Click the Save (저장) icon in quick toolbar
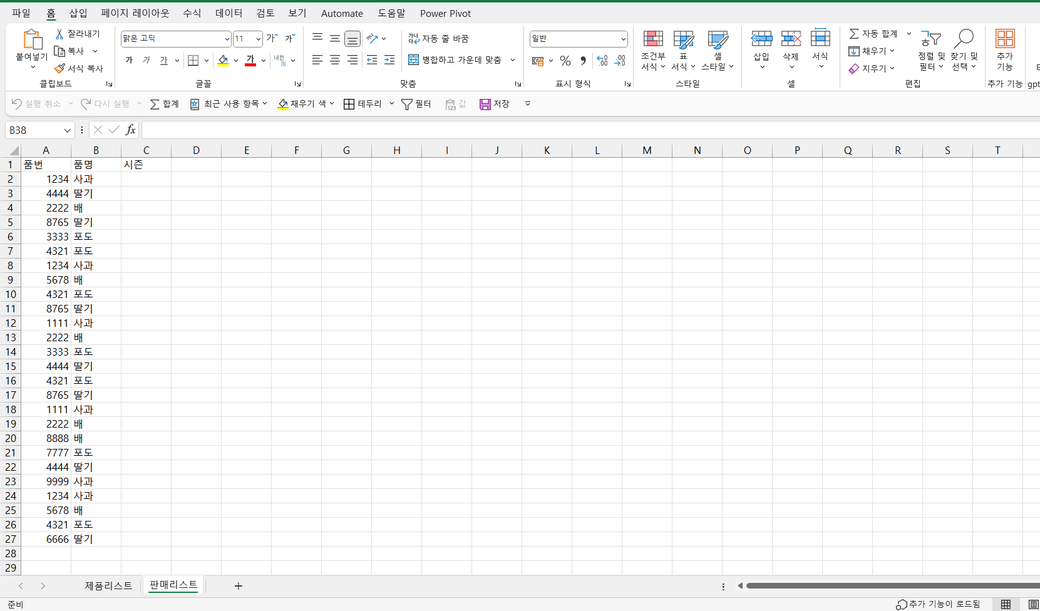 click(x=485, y=104)
